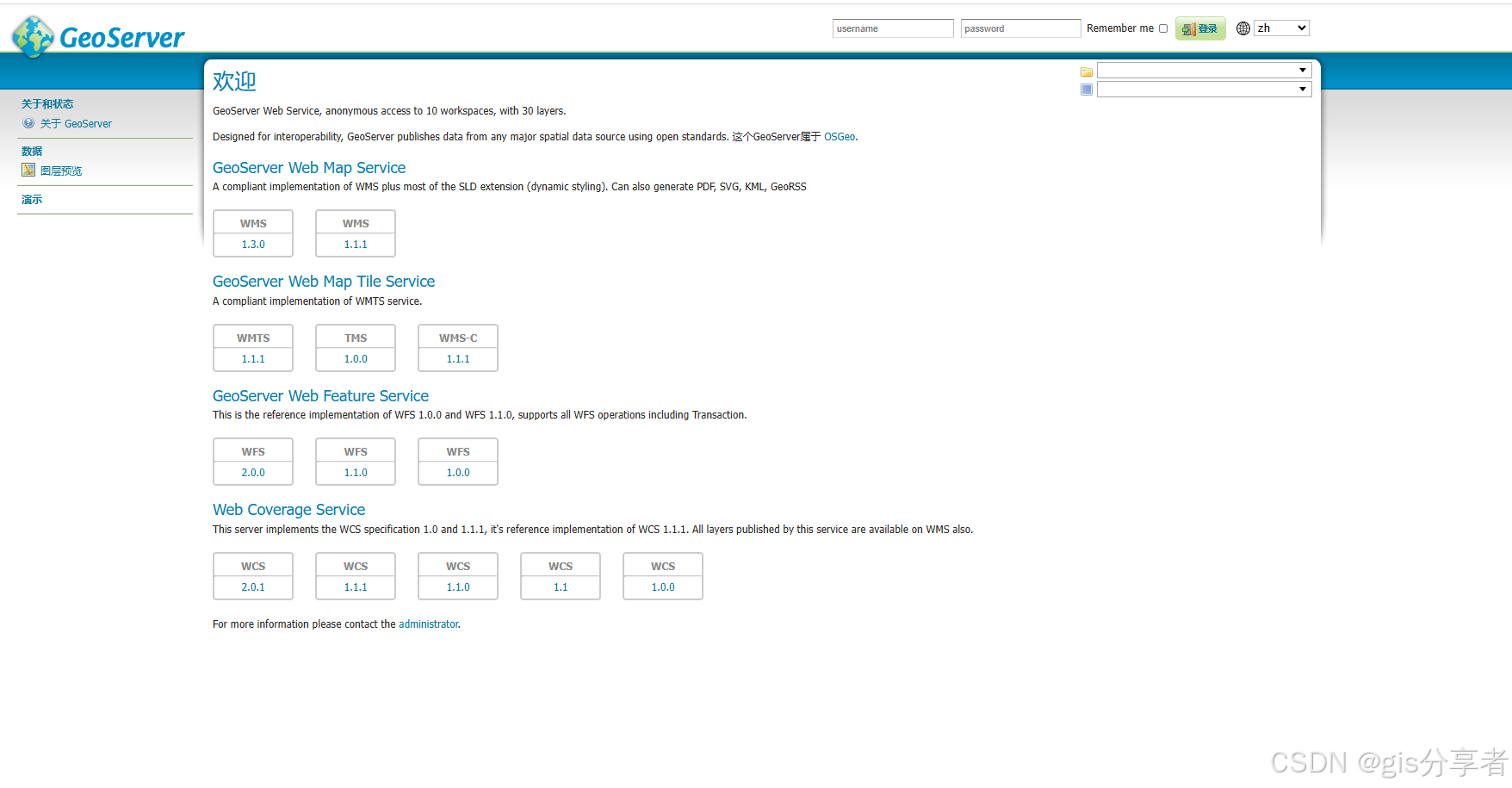Click GeoServer Web Feature Service heading
Viewport: 1512px width, 788px height.
click(320, 396)
